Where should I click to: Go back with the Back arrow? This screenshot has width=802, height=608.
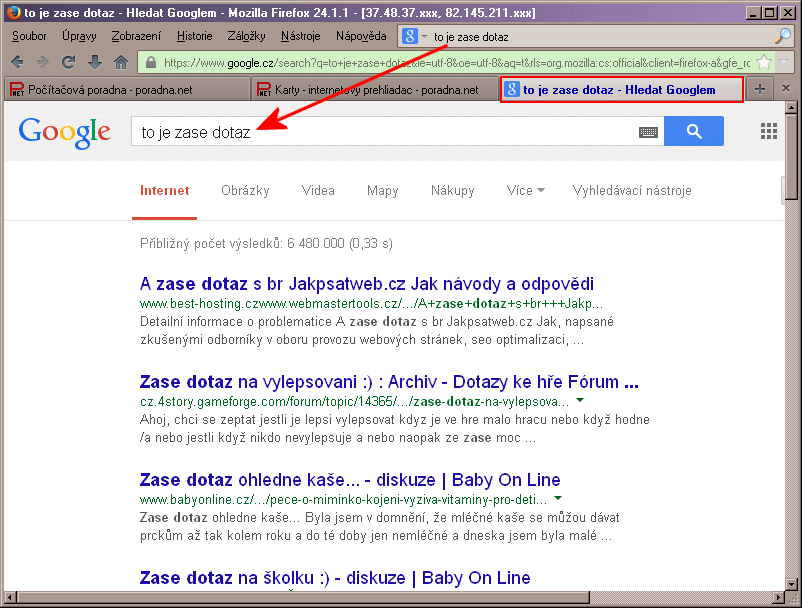point(17,62)
